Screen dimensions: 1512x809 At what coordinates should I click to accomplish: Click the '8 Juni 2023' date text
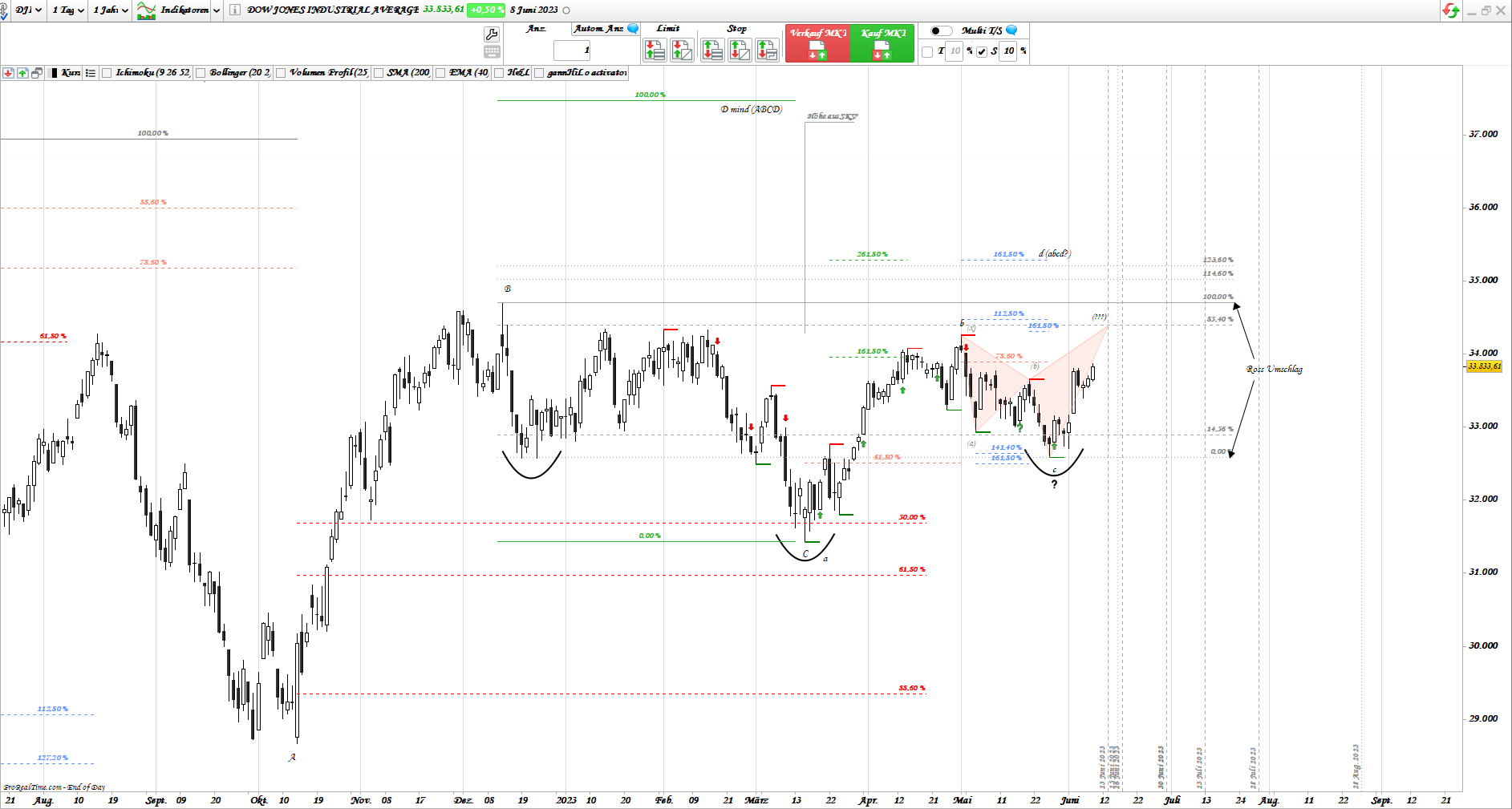click(x=534, y=10)
